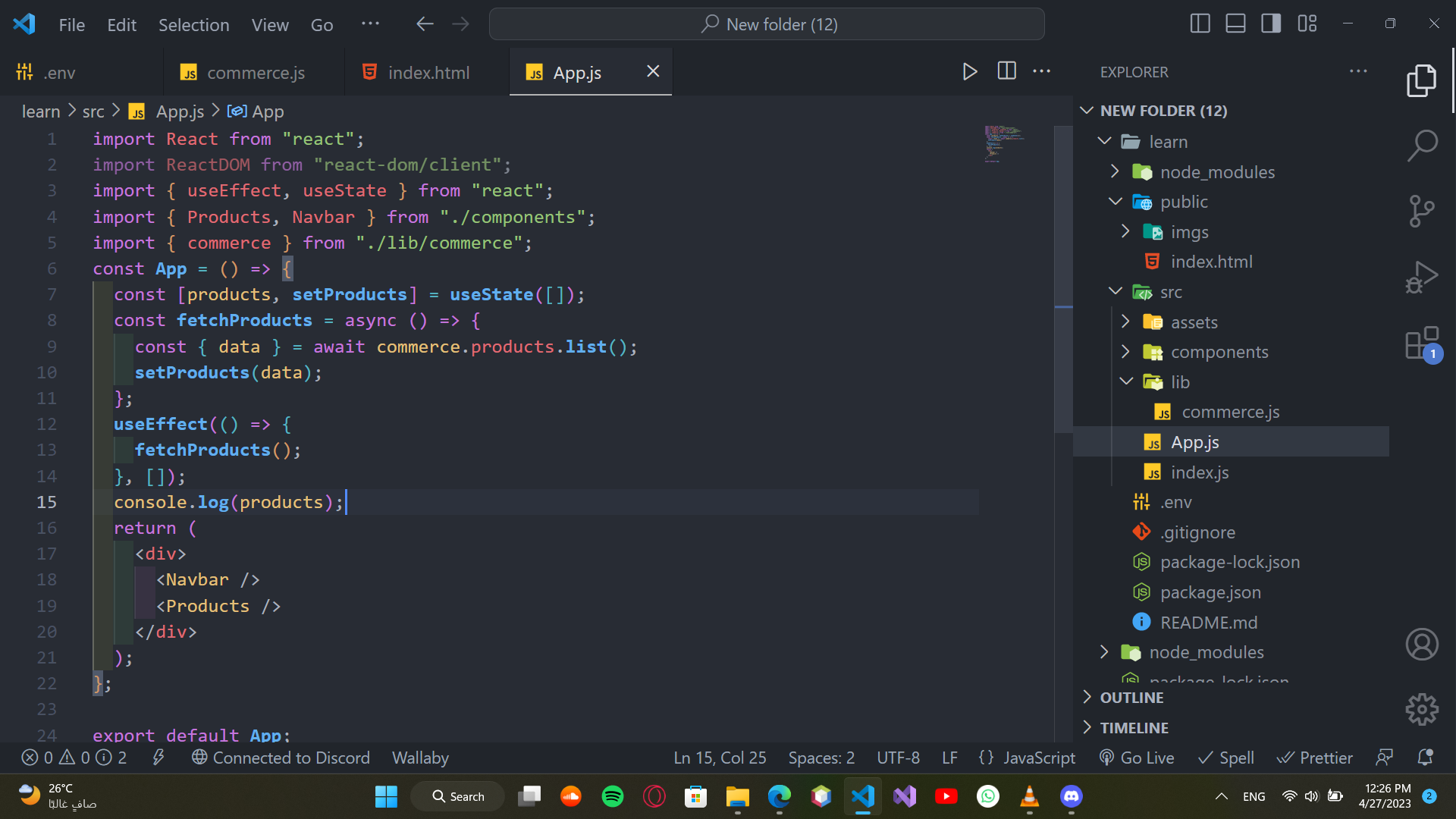Image resolution: width=1456 pixels, height=819 pixels.
Task: Open the Selection menu
Action: pyautogui.click(x=193, y=25)
